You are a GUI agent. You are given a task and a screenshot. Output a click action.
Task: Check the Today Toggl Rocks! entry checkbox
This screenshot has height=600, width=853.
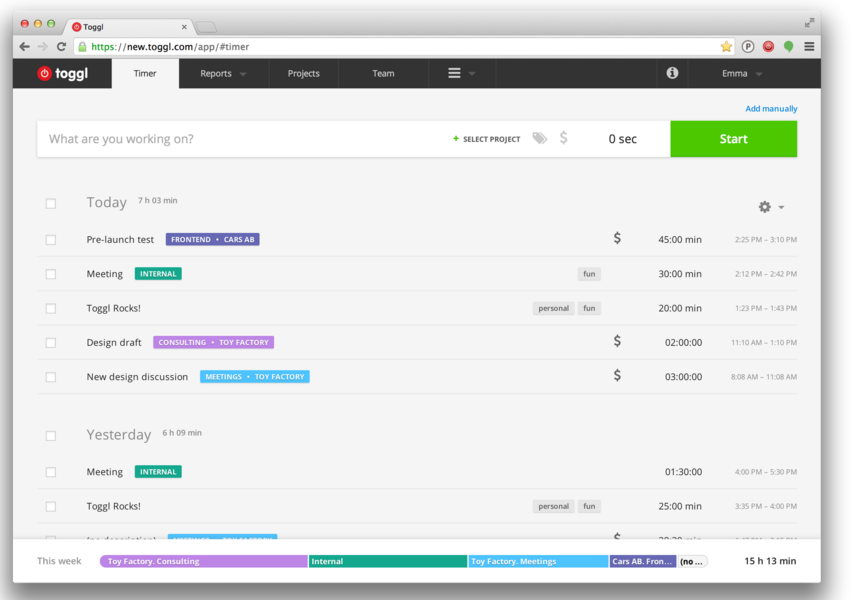point(51,308)
